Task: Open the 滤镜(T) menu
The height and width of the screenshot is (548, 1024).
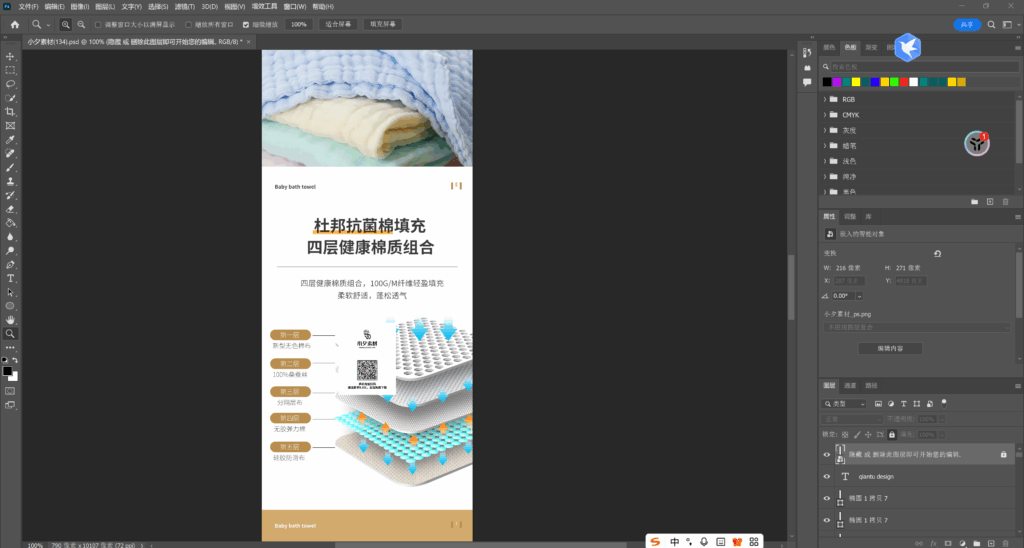Action: click(185, 7)
